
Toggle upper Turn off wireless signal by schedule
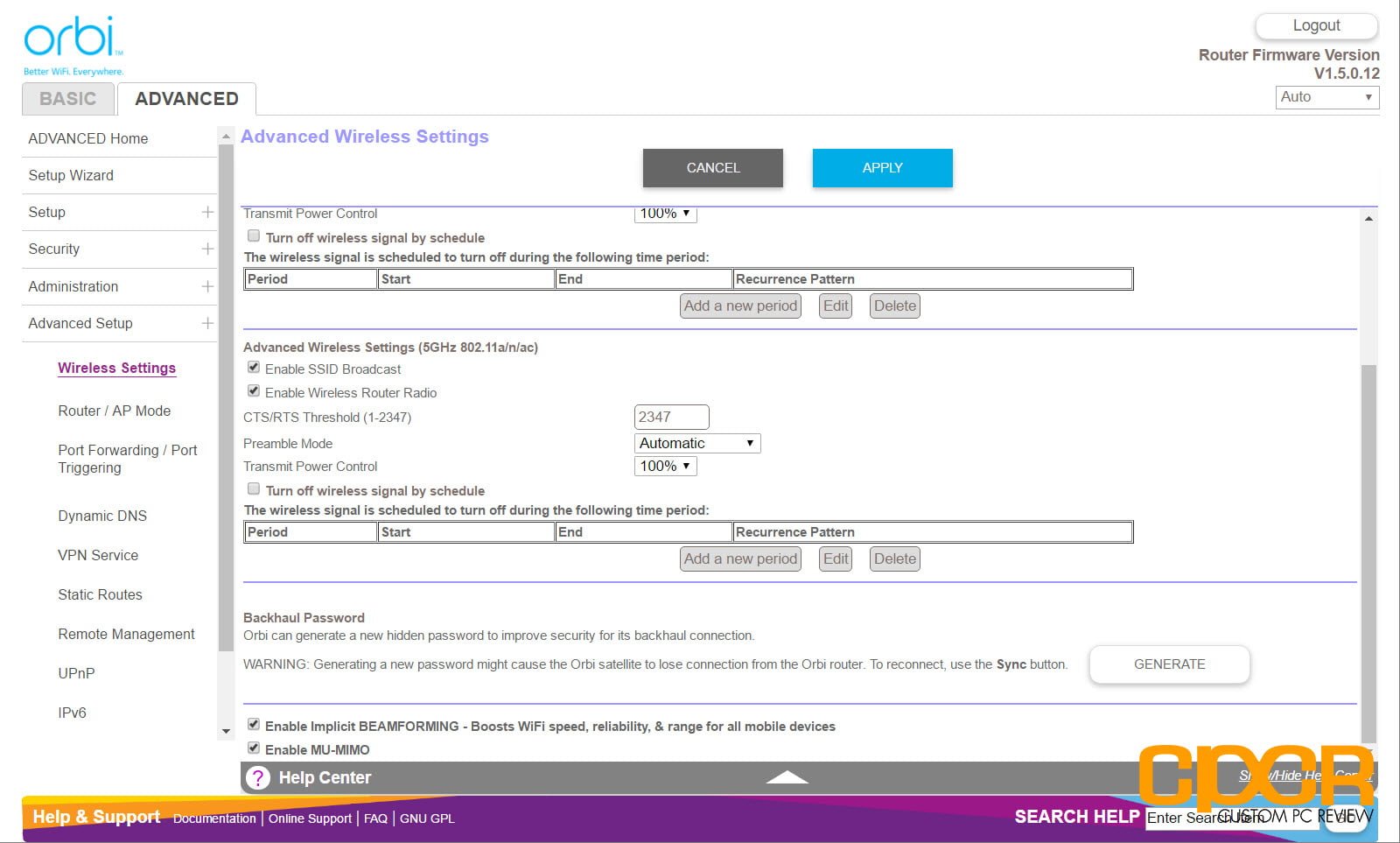click(x=254, y=235)
